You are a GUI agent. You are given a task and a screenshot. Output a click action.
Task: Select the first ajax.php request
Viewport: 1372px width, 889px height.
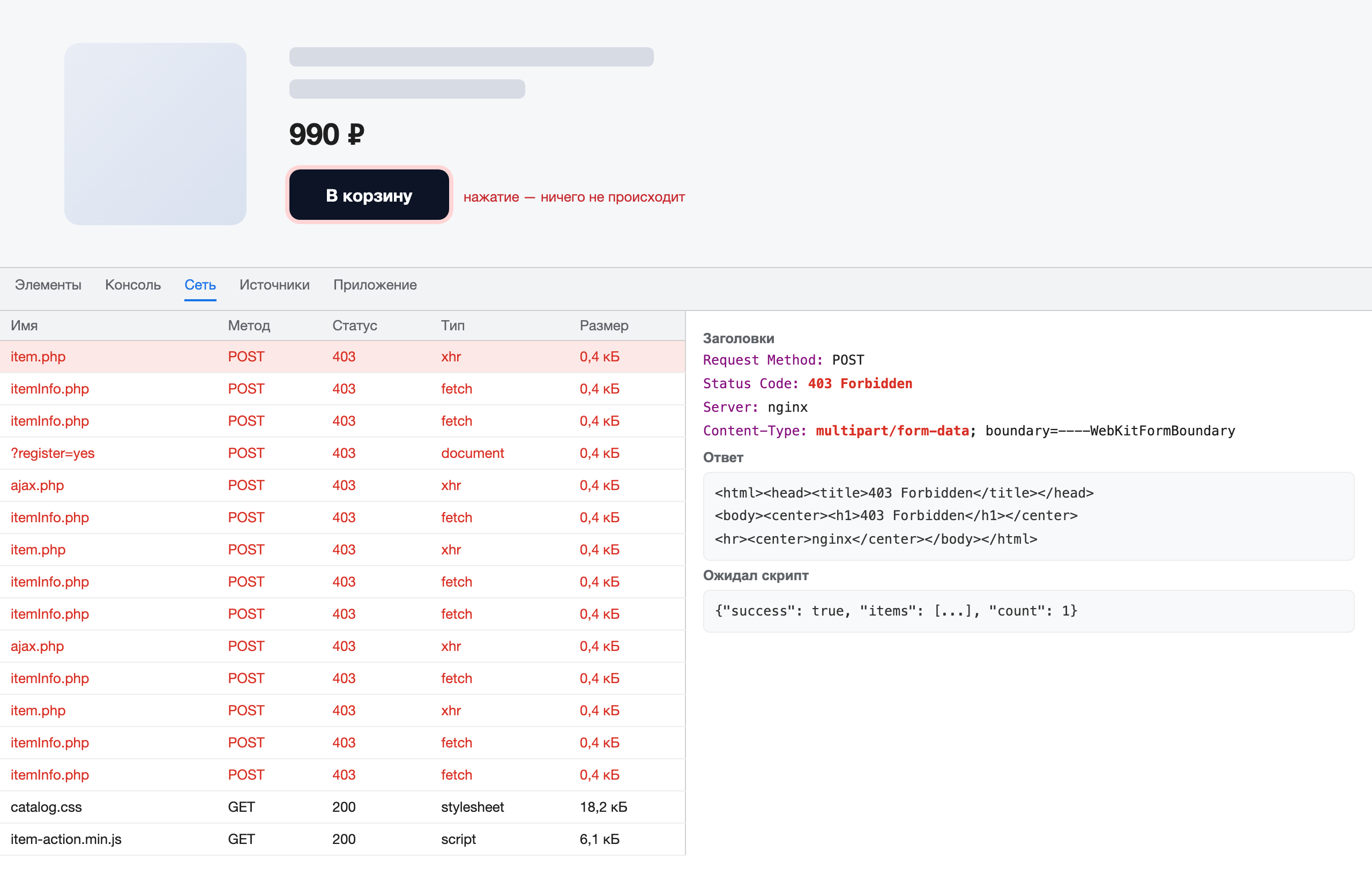point(342,485)
